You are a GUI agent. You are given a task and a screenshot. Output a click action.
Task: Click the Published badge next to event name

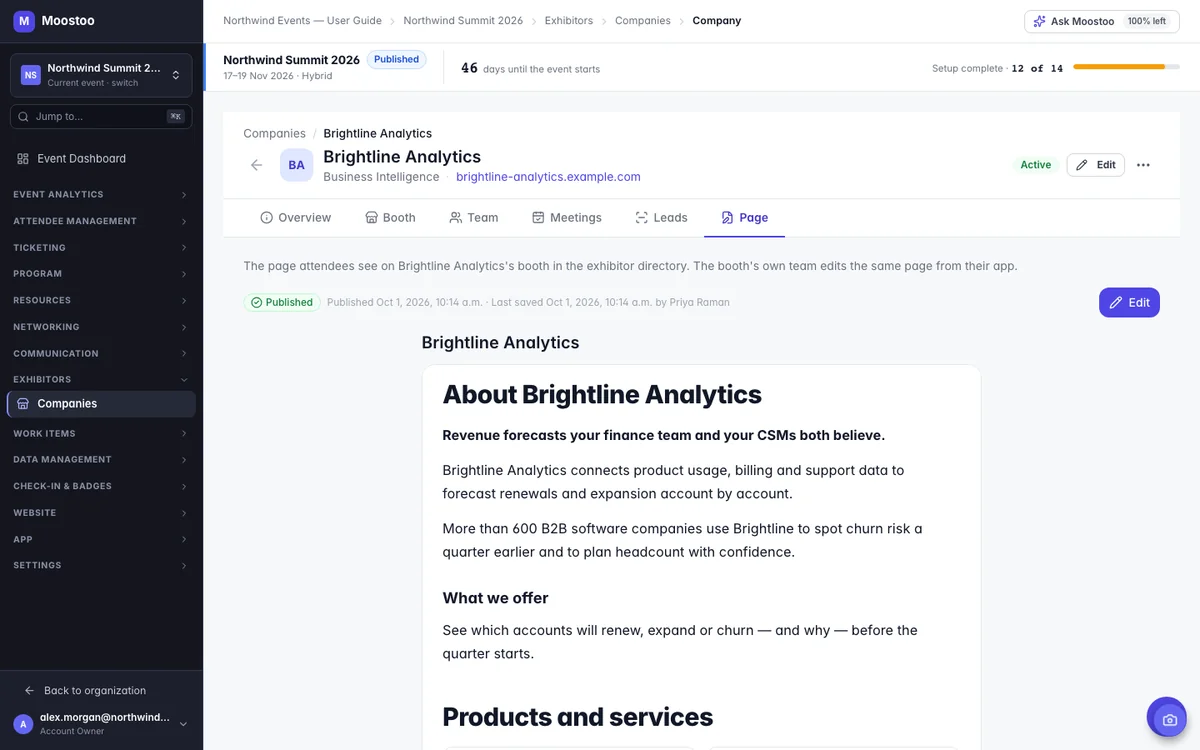(x=396, y=60)
